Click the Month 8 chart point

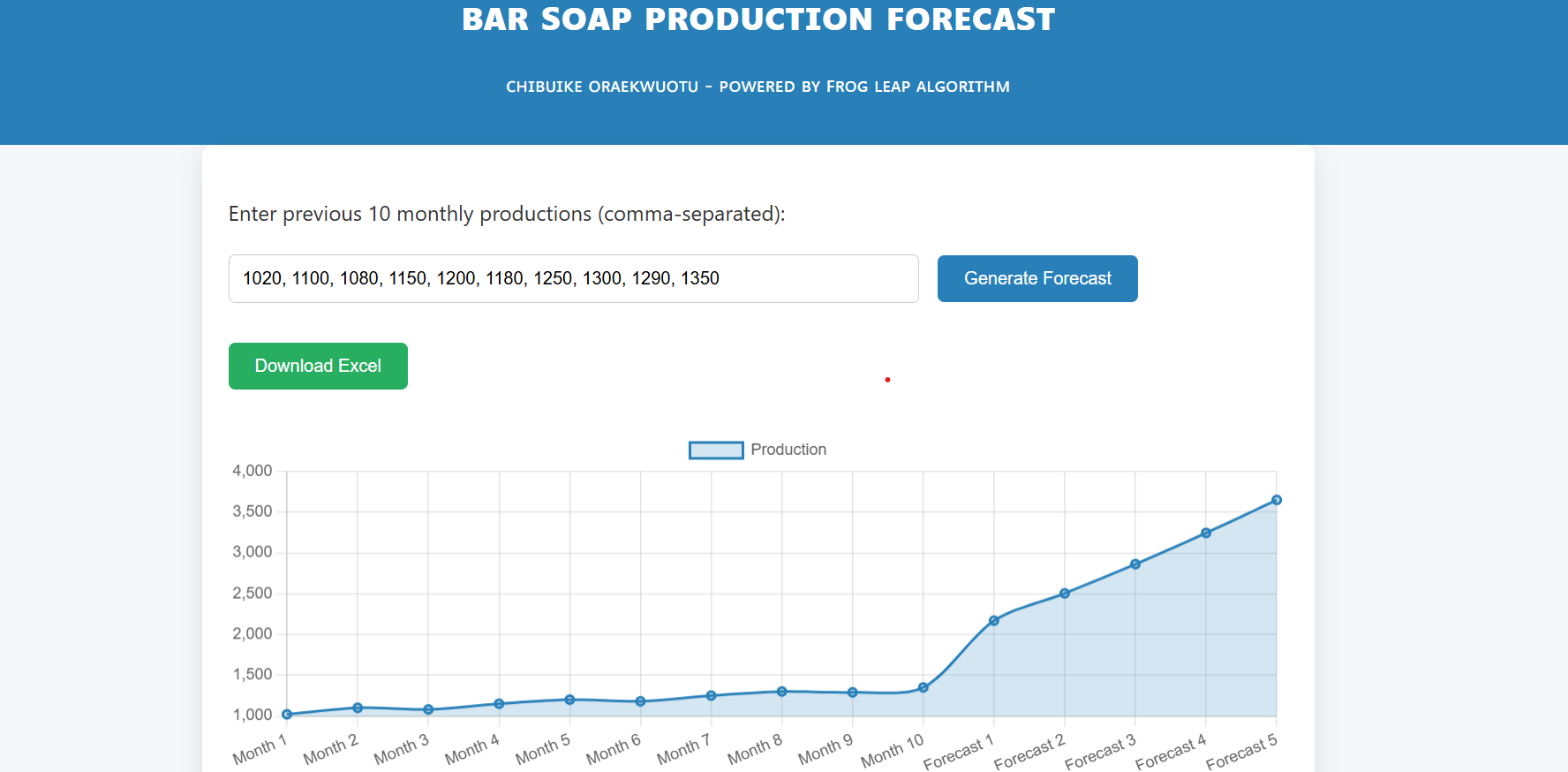tap(781, 692)
